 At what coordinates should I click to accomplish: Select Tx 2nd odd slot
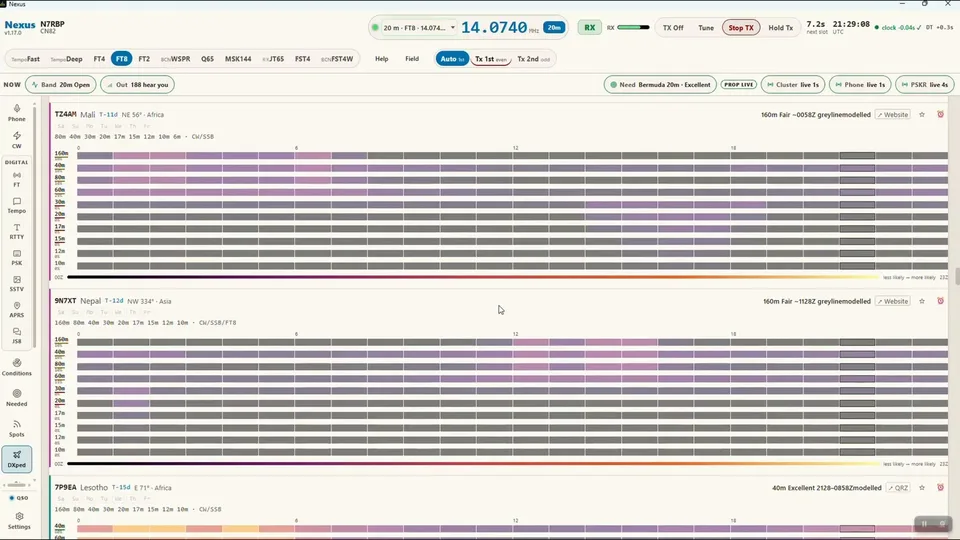coord(533,59)
